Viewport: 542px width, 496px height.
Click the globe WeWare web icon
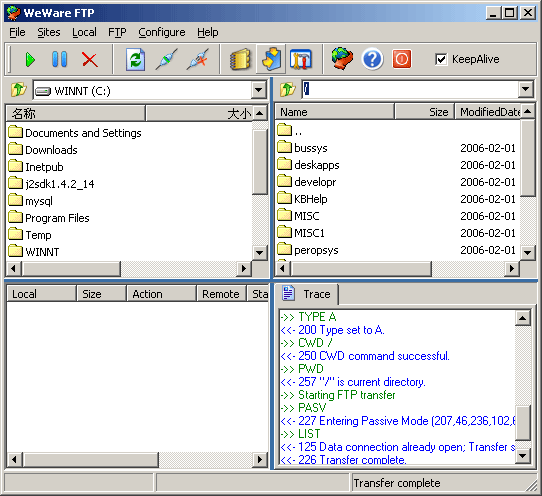[342, 59]
